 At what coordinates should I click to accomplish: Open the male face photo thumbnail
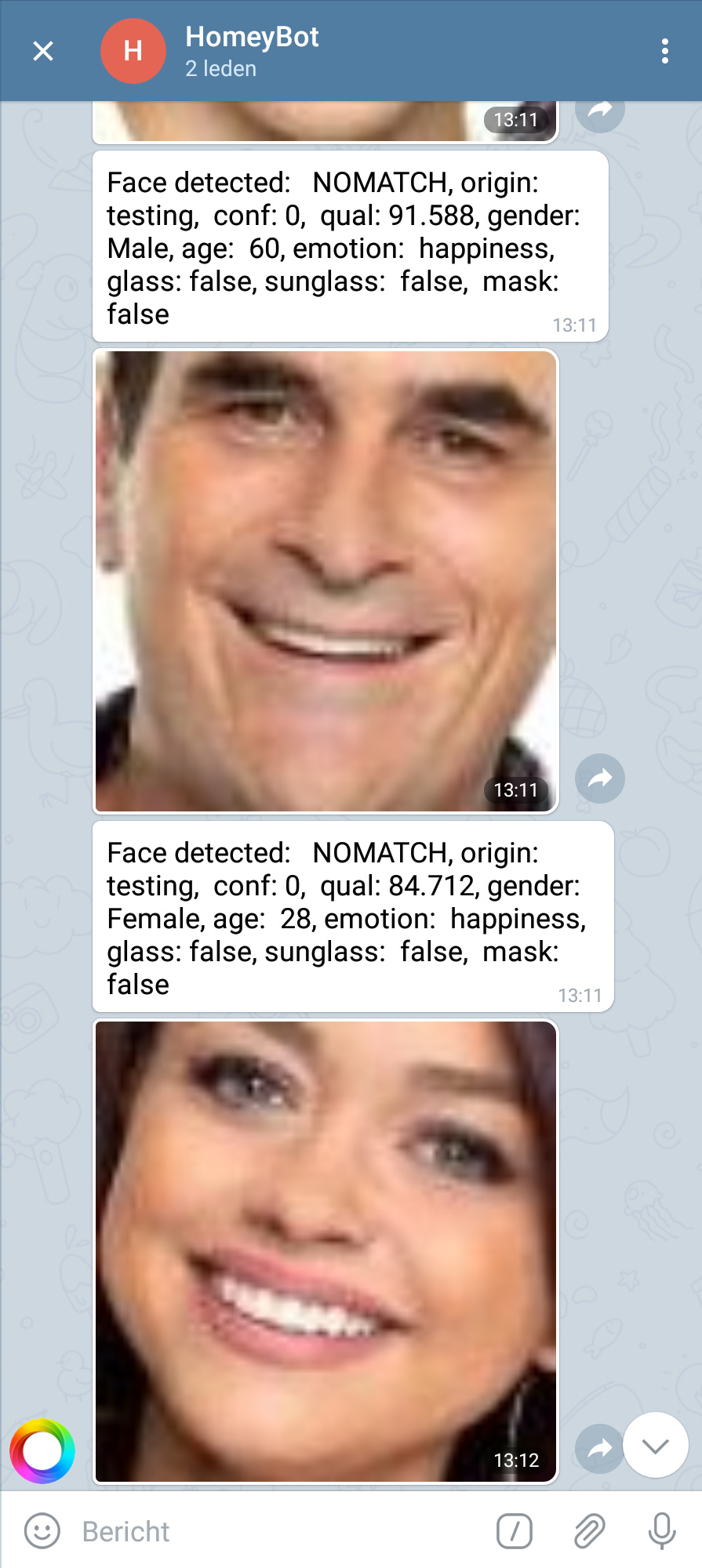[326, 581]
